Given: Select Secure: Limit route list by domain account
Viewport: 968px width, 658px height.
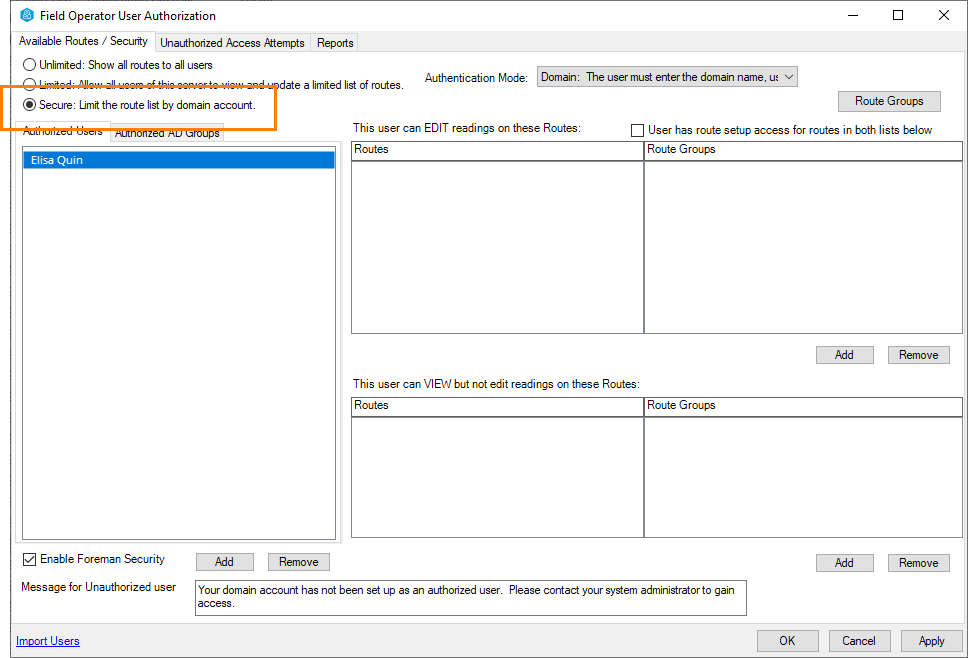Looking at the screenshot, I should click(x=30, y=105).
